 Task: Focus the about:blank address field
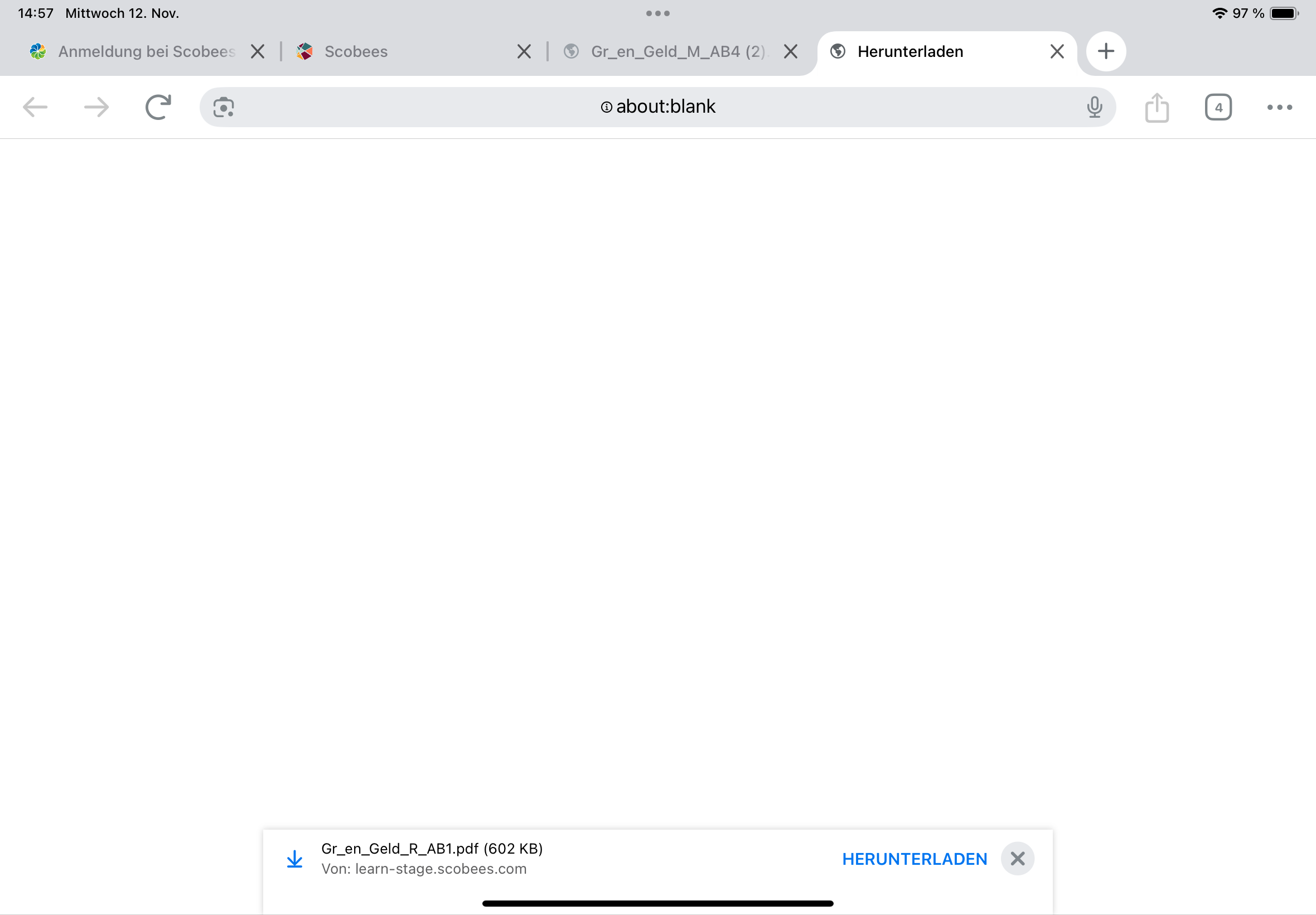click(657, 107)
